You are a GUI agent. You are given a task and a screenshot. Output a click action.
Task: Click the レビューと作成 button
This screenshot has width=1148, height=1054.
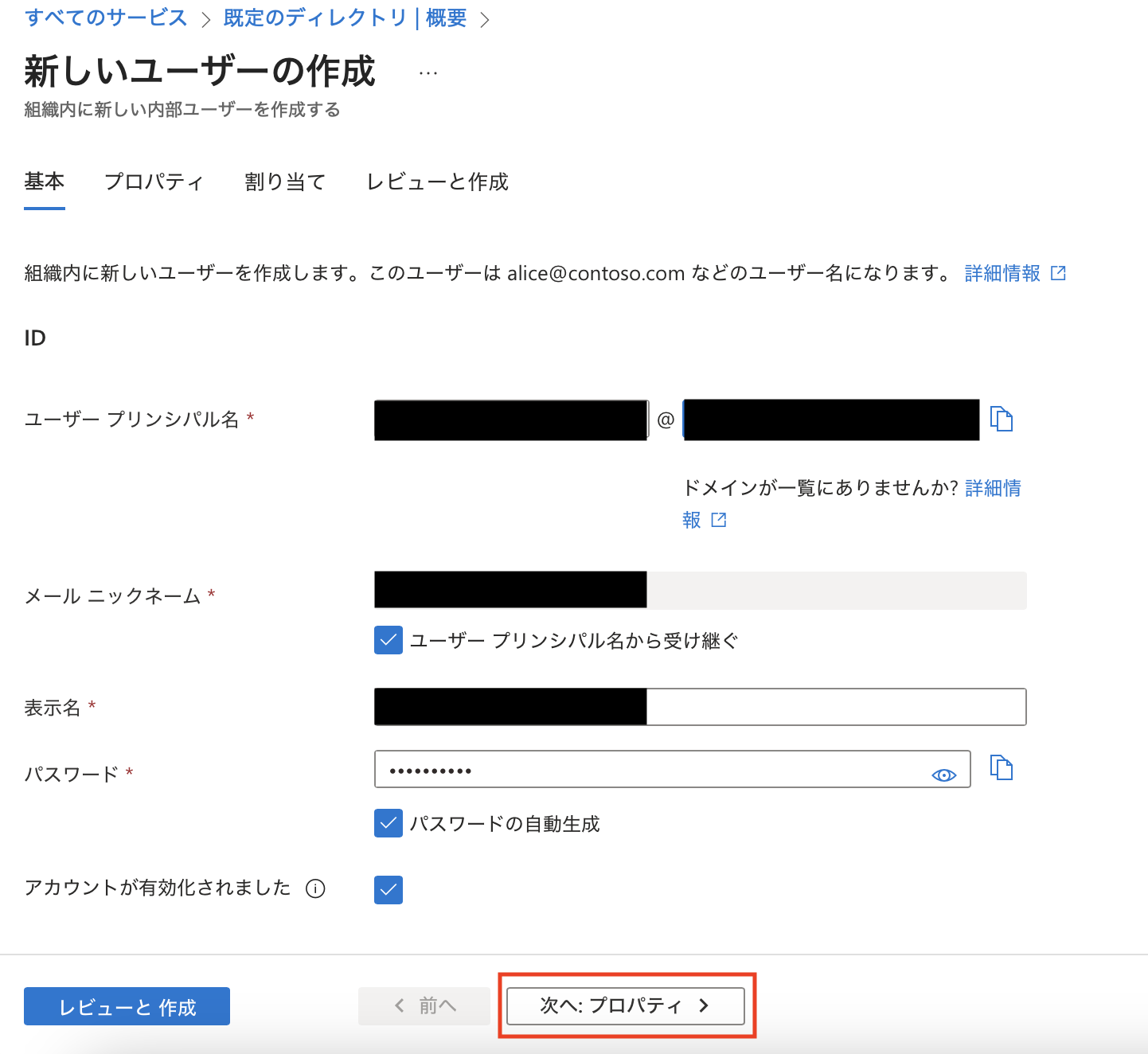pos(126,1005)
